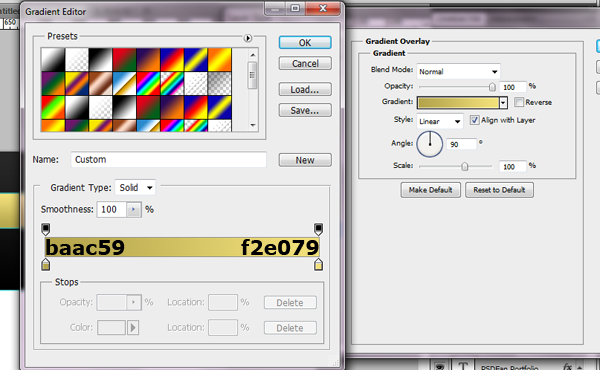Open the Smoothness slider arrow

coord(134,209)
